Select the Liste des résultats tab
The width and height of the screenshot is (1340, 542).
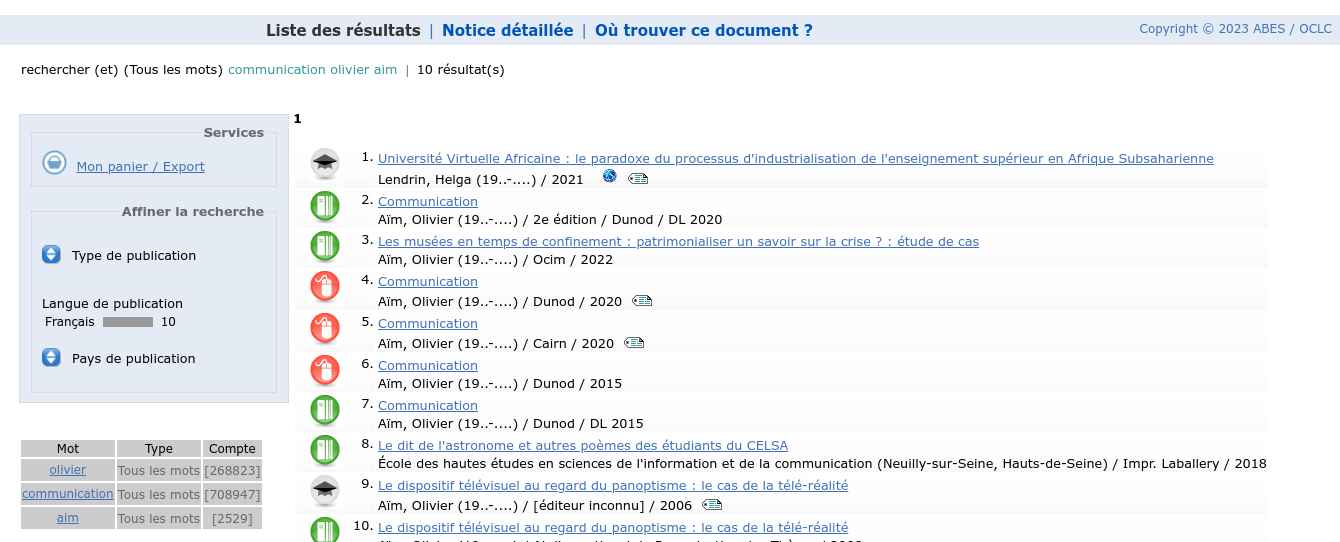tap(343, 30)
